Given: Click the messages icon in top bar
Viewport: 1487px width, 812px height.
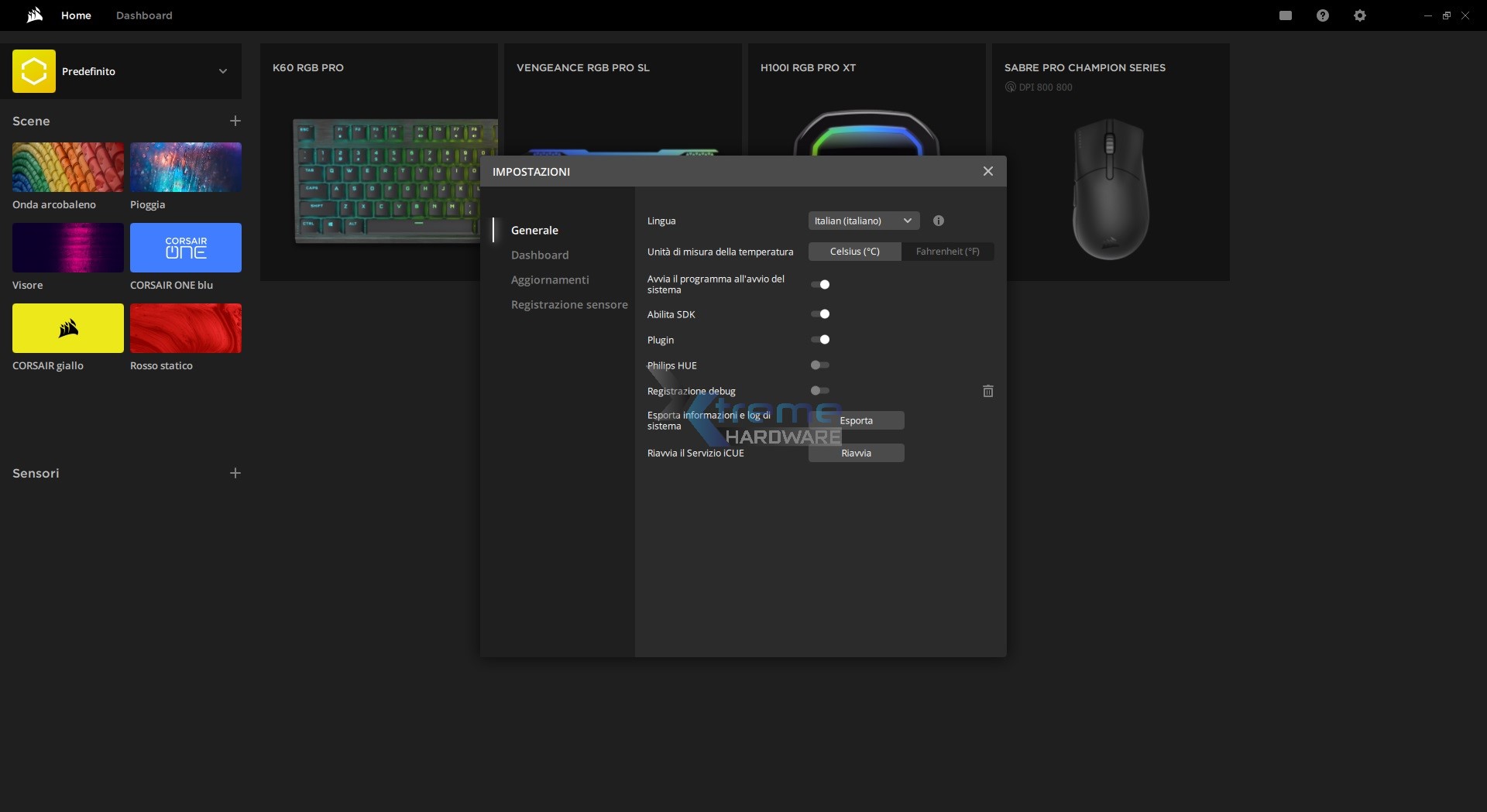Looking at the screenshot, I should tap(1285, 15).
